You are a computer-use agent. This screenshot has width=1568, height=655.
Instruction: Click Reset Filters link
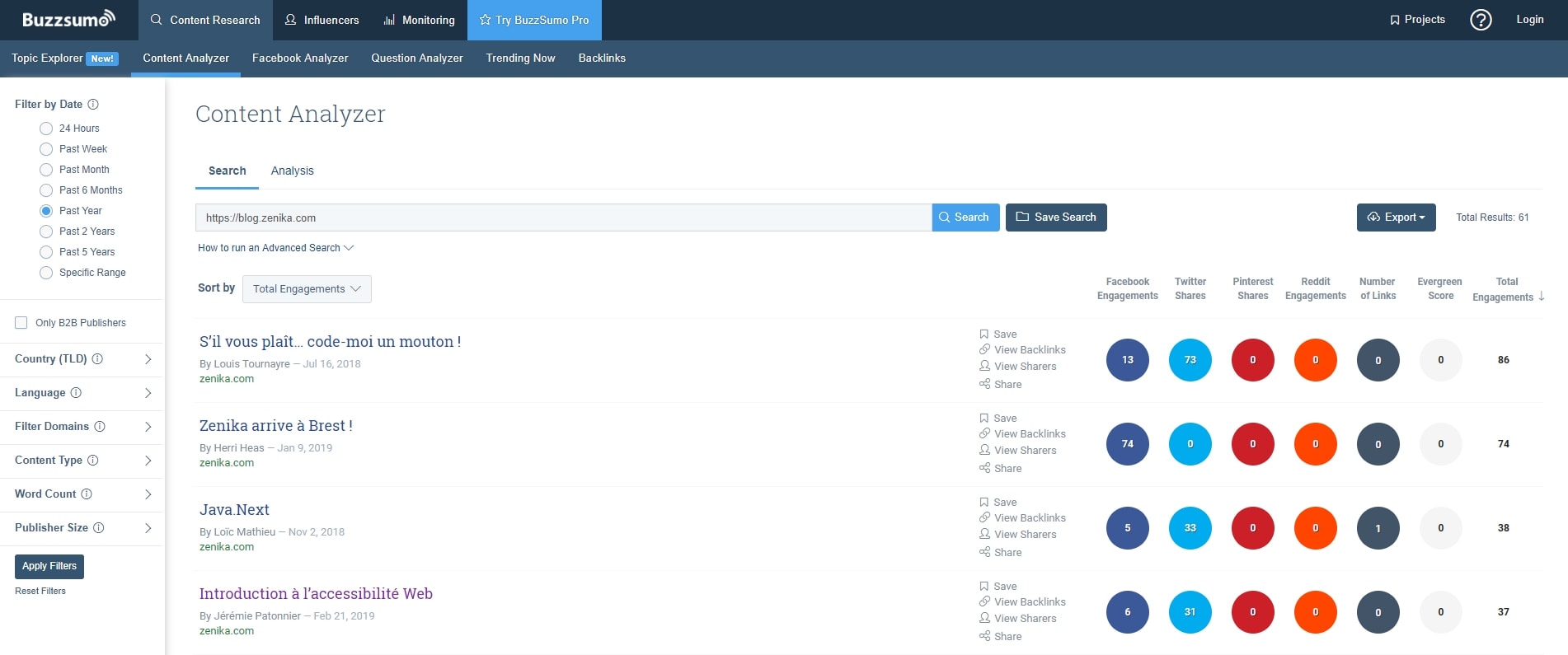click(x=40, y=592)
